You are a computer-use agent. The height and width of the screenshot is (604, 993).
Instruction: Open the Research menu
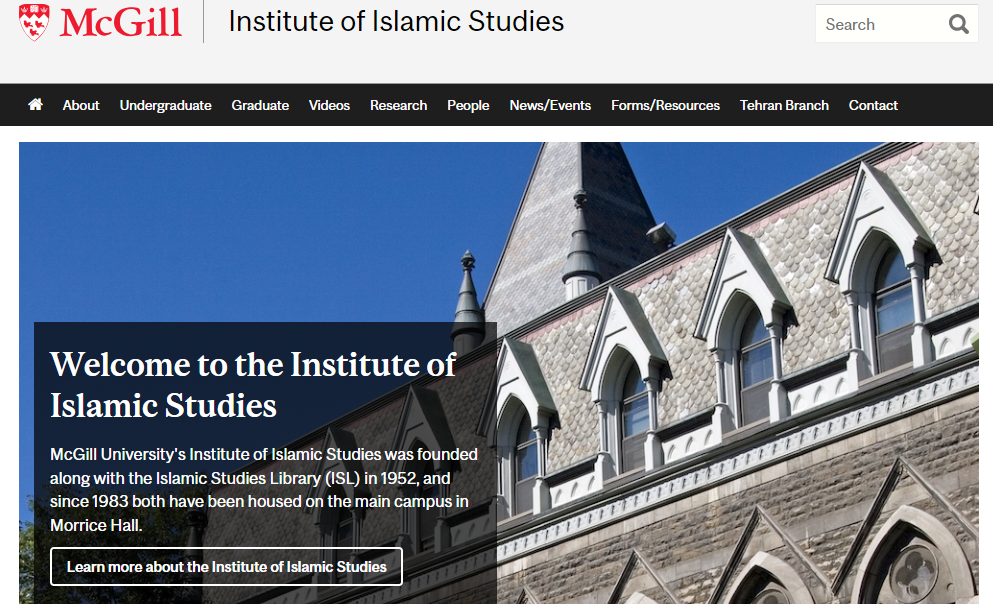point(398,105)
